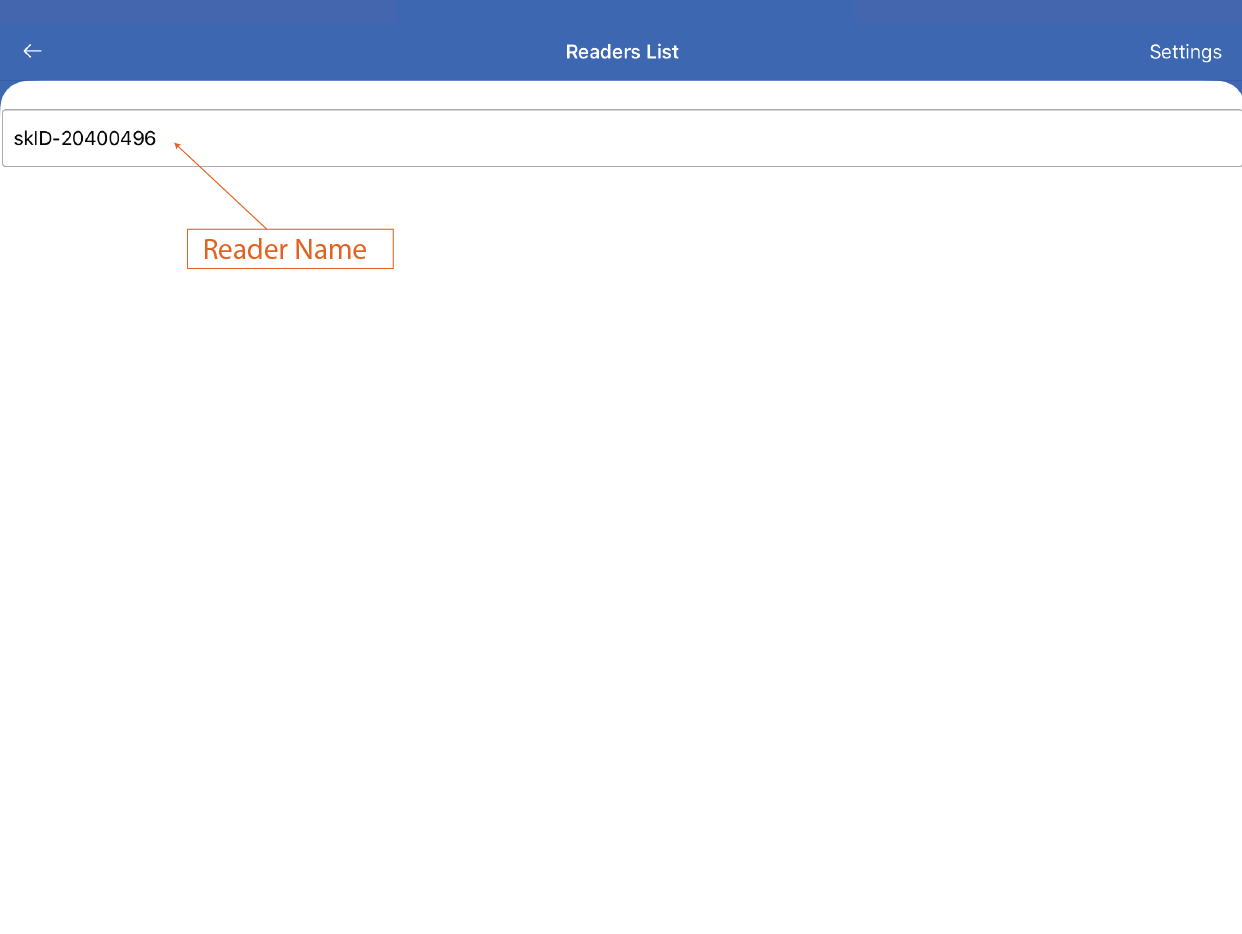Click the empty right side of reader row
This screenshot has width=1242, height=934.
(x=1000, y=139)
